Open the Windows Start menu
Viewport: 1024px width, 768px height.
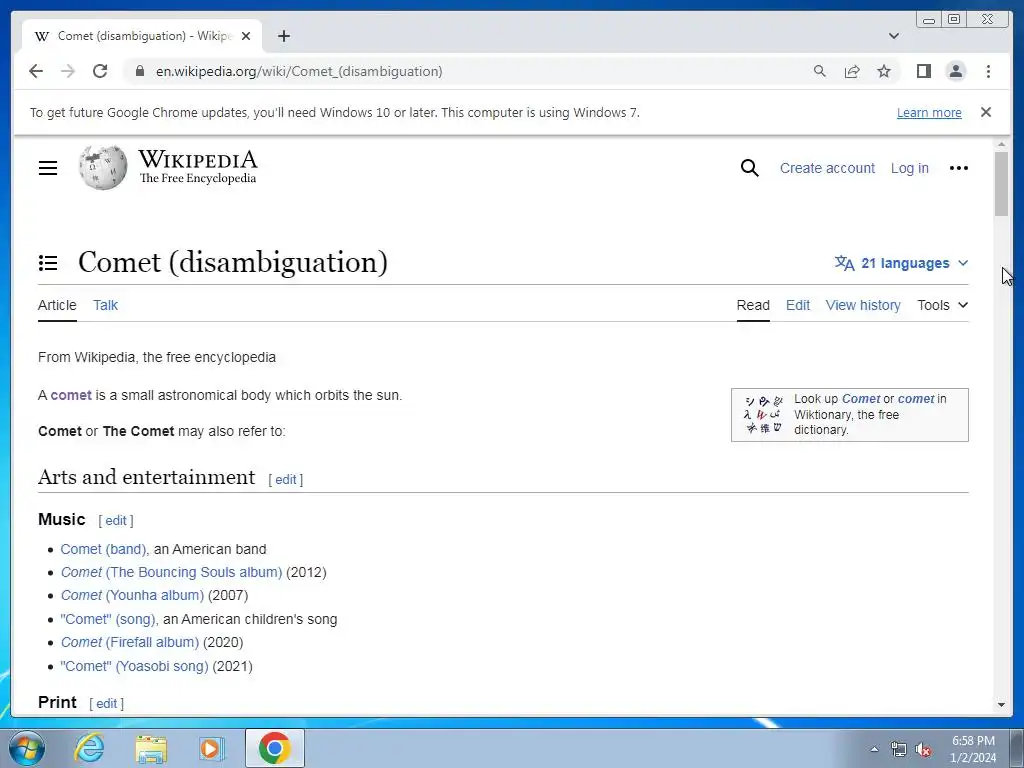(25, 748)
